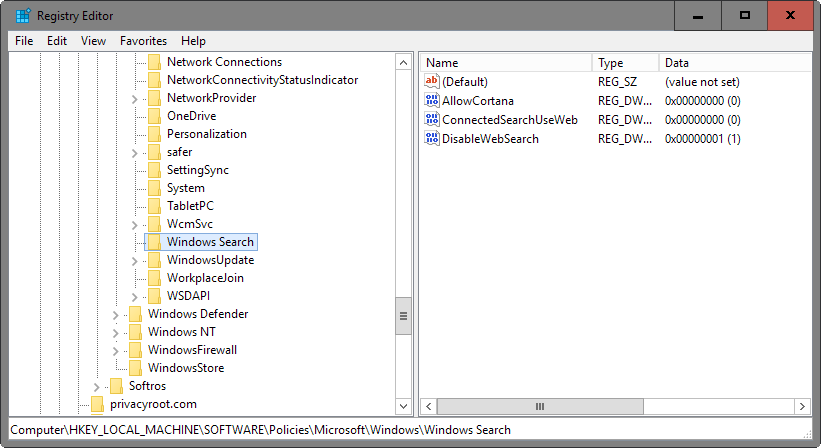This screenshot has height=448, width=821.
Task: Click the DisableWebSearch DWORD icon
Action: [x=432, y=138]
